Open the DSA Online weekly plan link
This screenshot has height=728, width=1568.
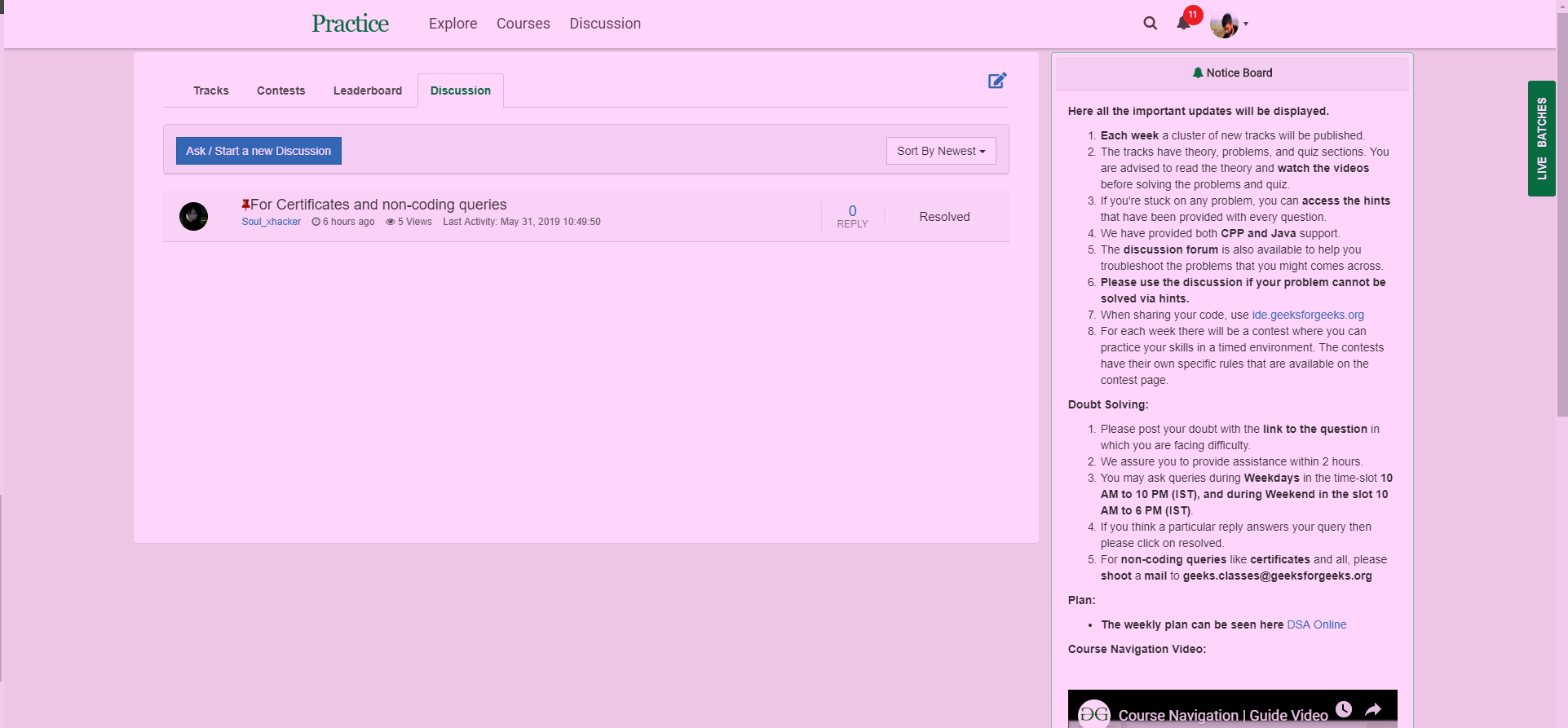[1317, 624]
